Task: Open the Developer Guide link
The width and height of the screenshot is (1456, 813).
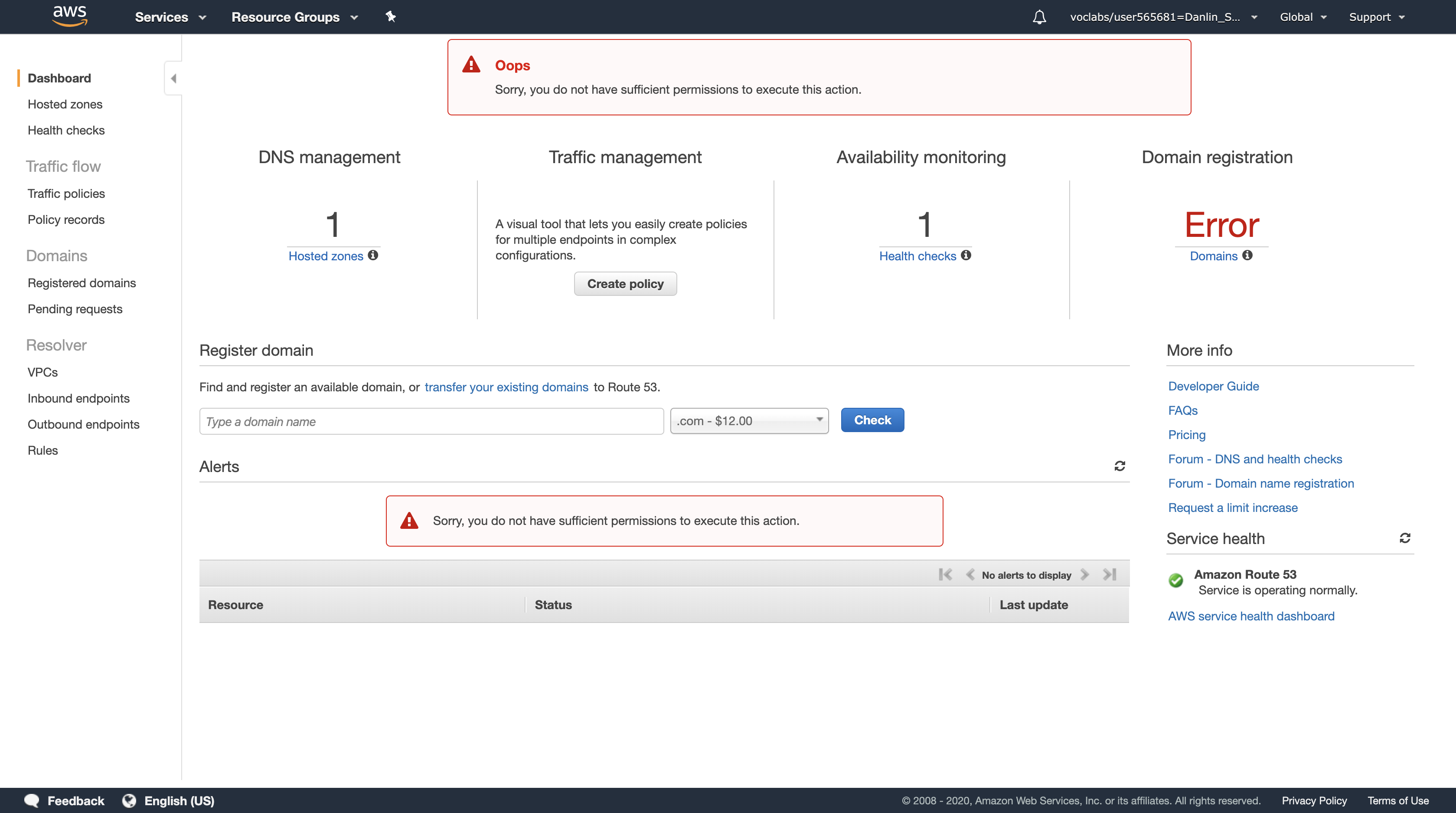Action: 1213,386
